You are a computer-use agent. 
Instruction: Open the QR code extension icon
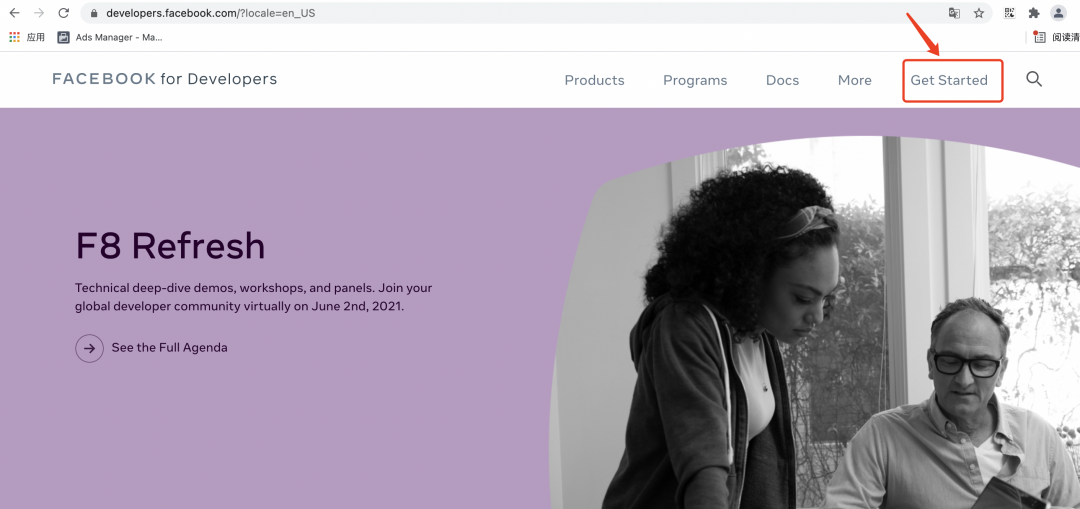tap(1010, 13)
